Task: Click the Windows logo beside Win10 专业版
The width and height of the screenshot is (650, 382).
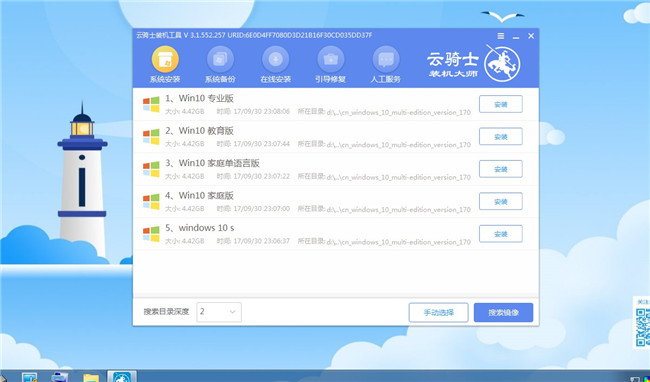Action: (x=151, y=104)
